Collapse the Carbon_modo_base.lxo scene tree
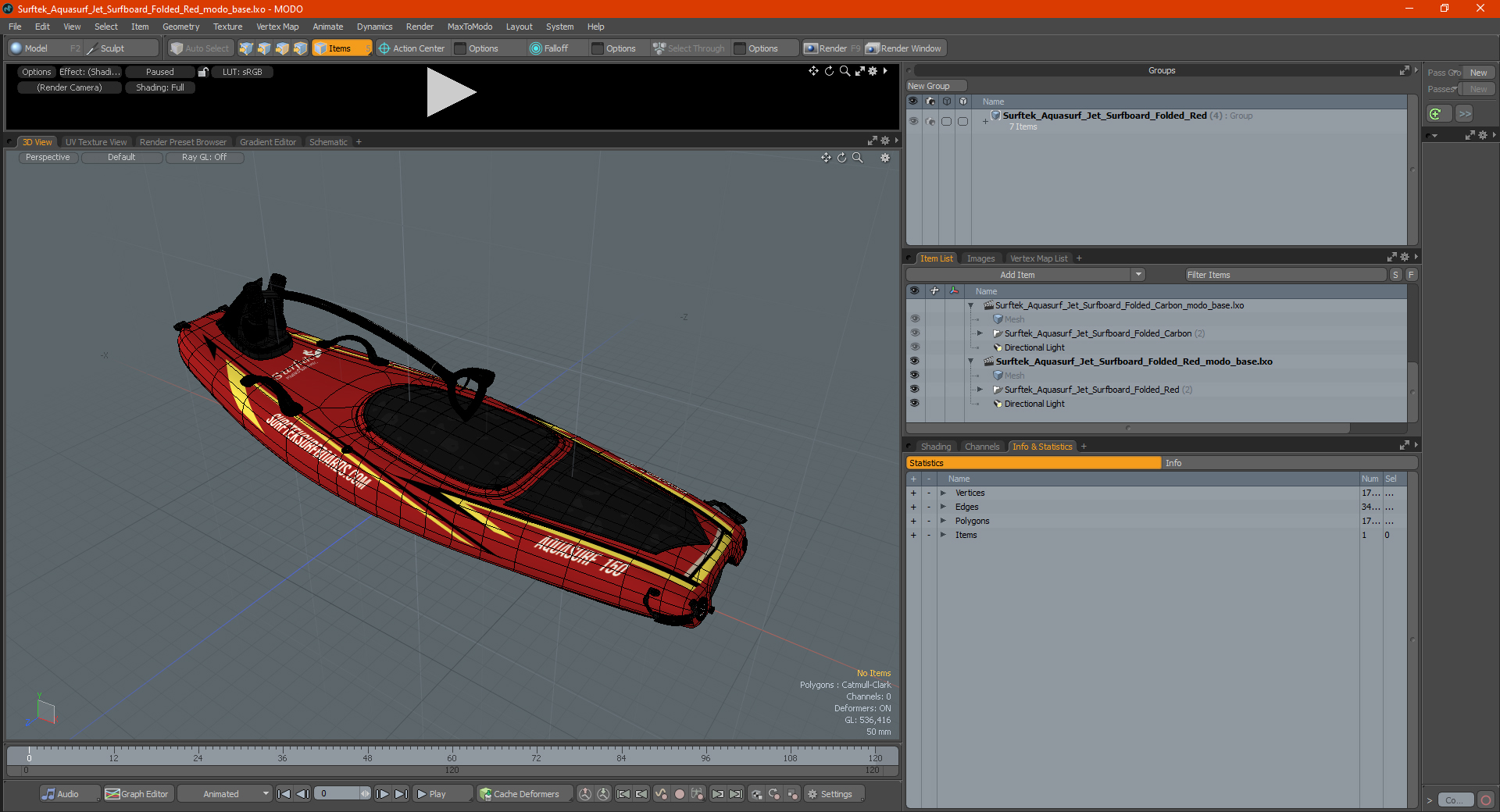This screenshot has height=812, width=1500. tap(971, 305)
